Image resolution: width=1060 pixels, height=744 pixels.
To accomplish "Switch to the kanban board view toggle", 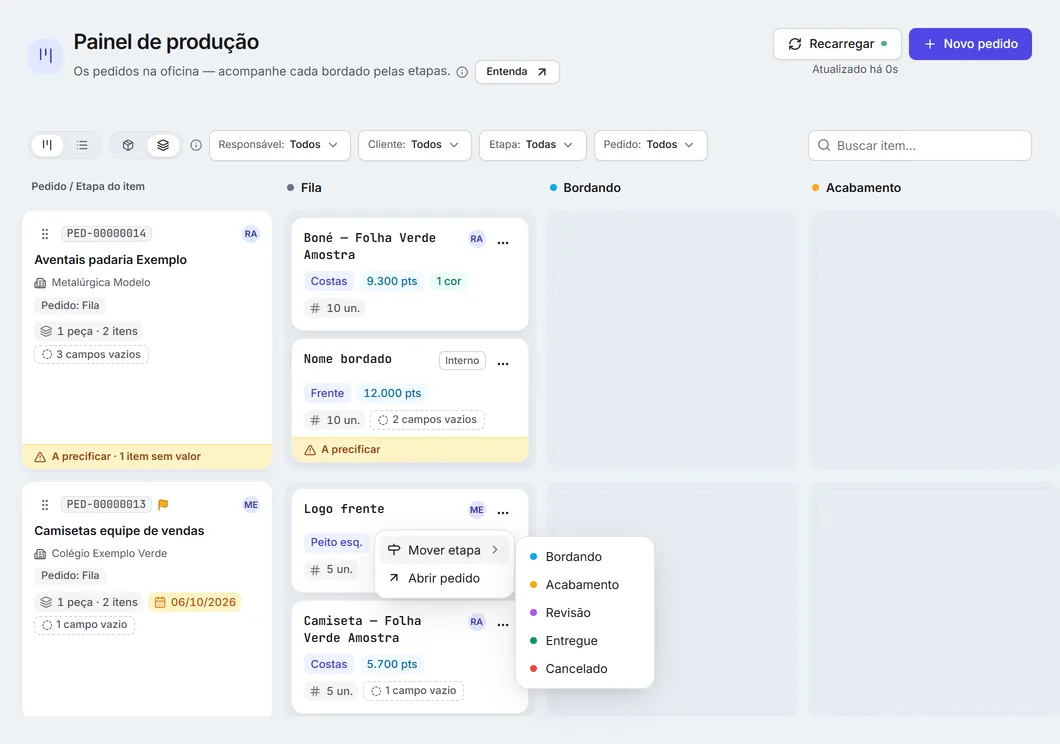I will point(47,145).
